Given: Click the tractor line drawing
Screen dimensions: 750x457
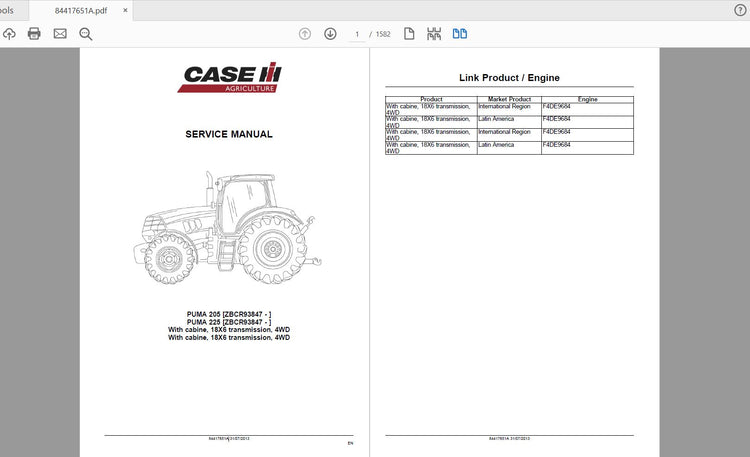Looking at the screenshot, I should tap(228, 227).
